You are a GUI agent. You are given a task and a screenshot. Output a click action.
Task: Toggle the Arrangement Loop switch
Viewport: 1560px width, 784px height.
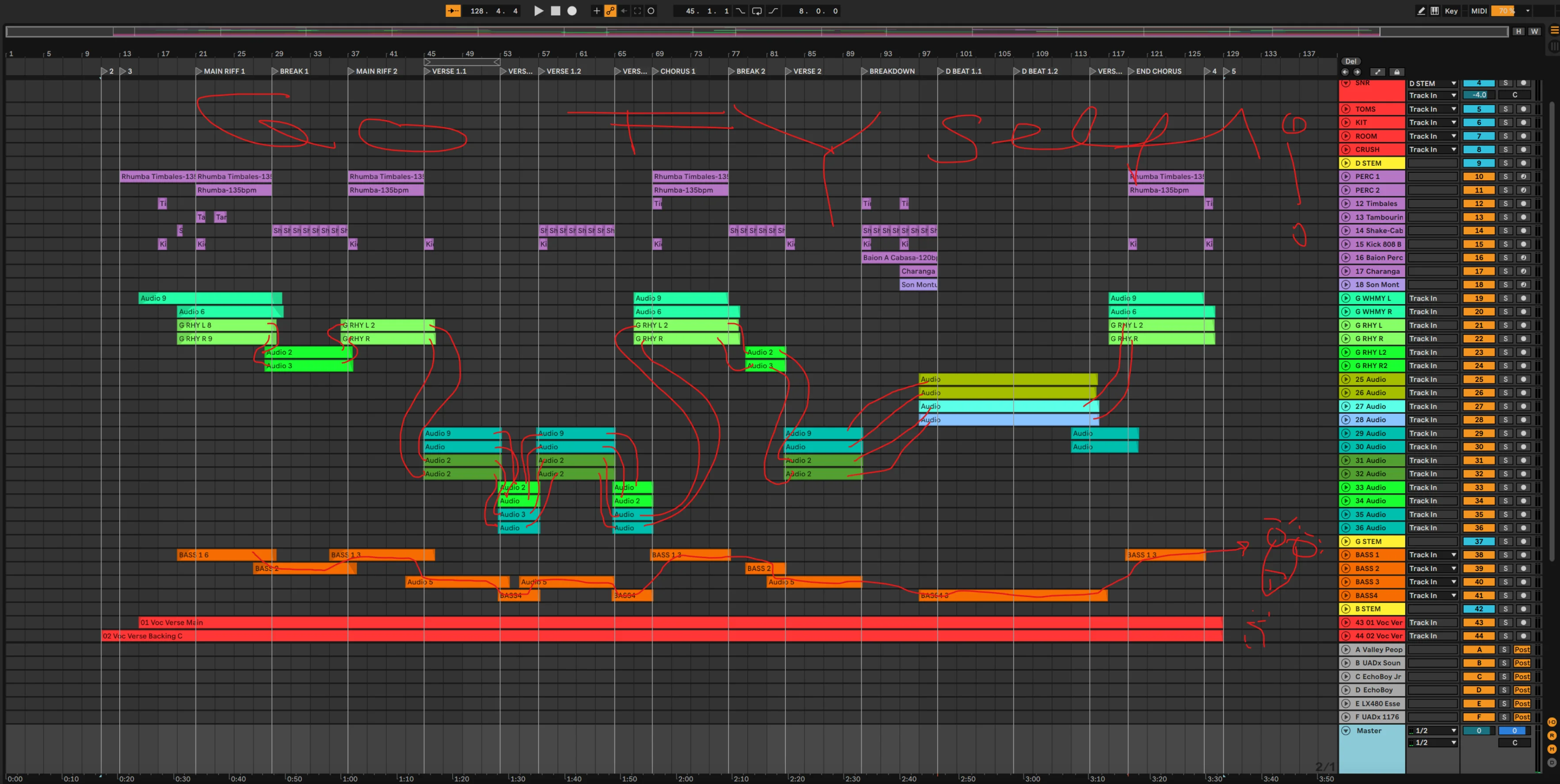click(x=757, y=11)
